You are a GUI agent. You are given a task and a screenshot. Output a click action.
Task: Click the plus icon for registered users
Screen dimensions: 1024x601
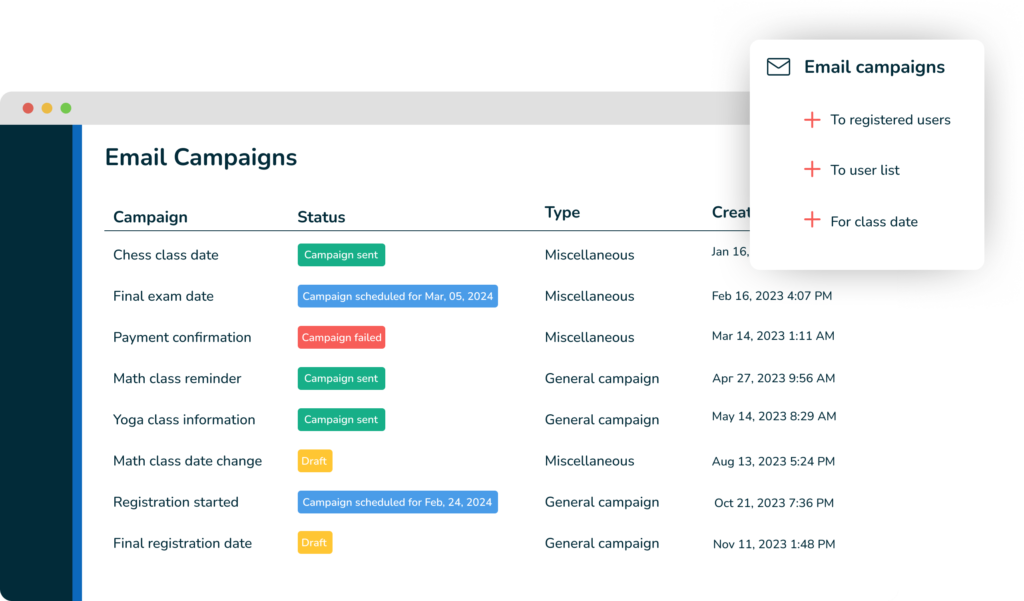pyautogui.click(x=812, y=120)
